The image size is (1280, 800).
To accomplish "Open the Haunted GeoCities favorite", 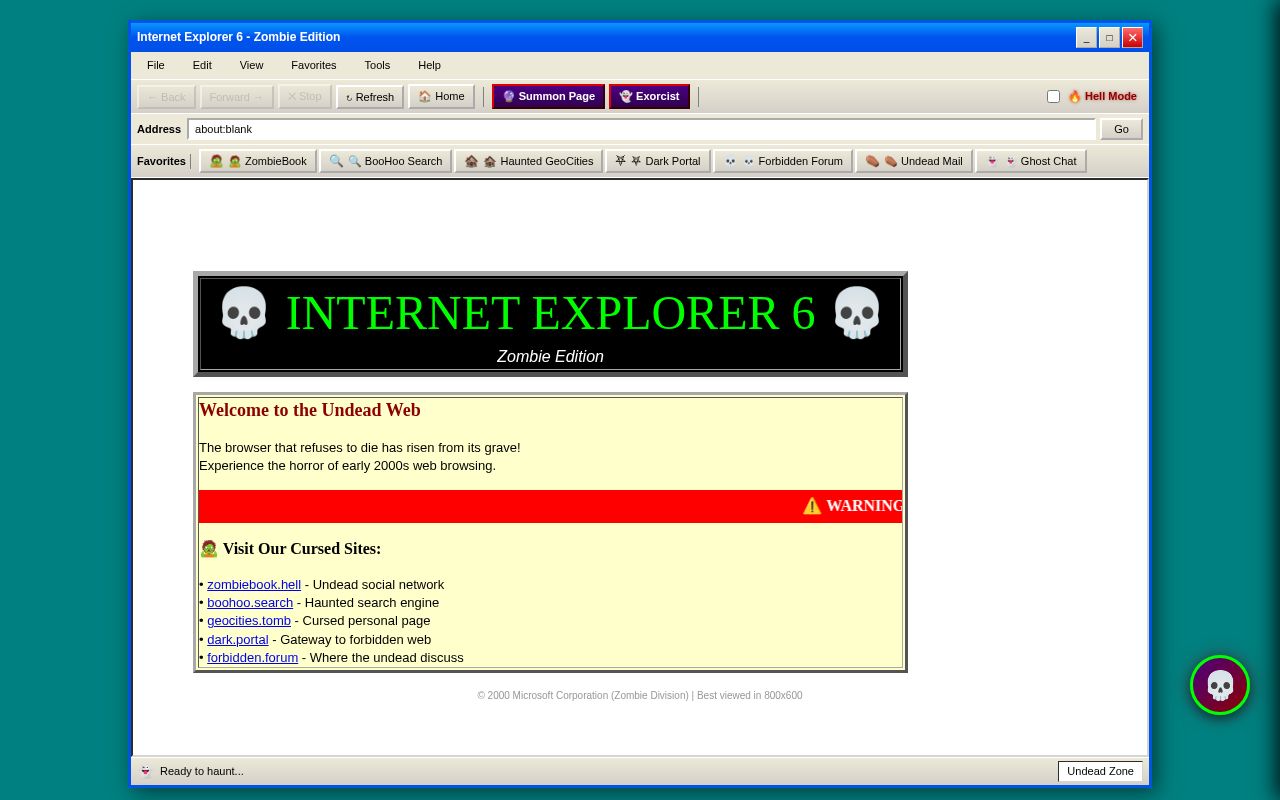I will [529, 161].
